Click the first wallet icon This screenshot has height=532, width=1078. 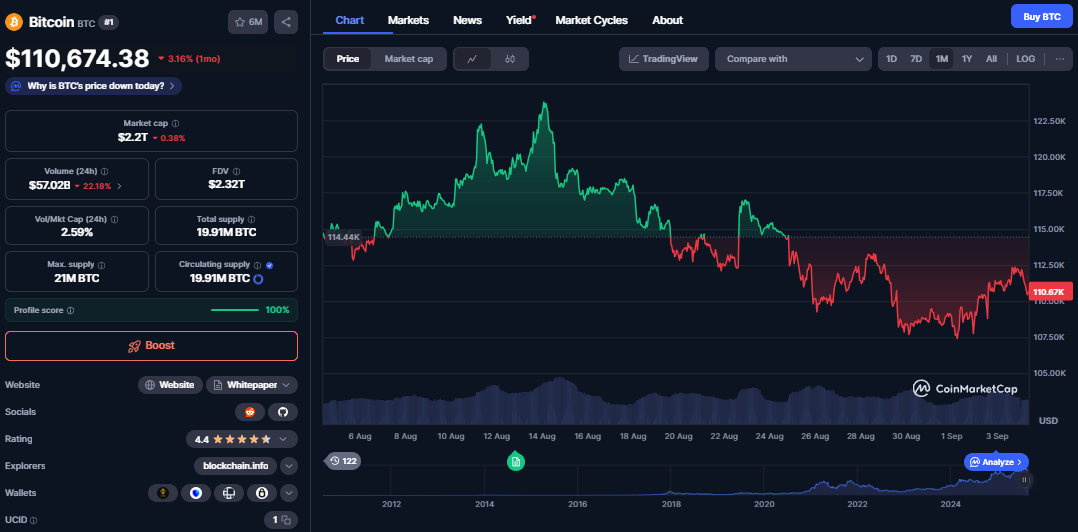click(163, 493)
